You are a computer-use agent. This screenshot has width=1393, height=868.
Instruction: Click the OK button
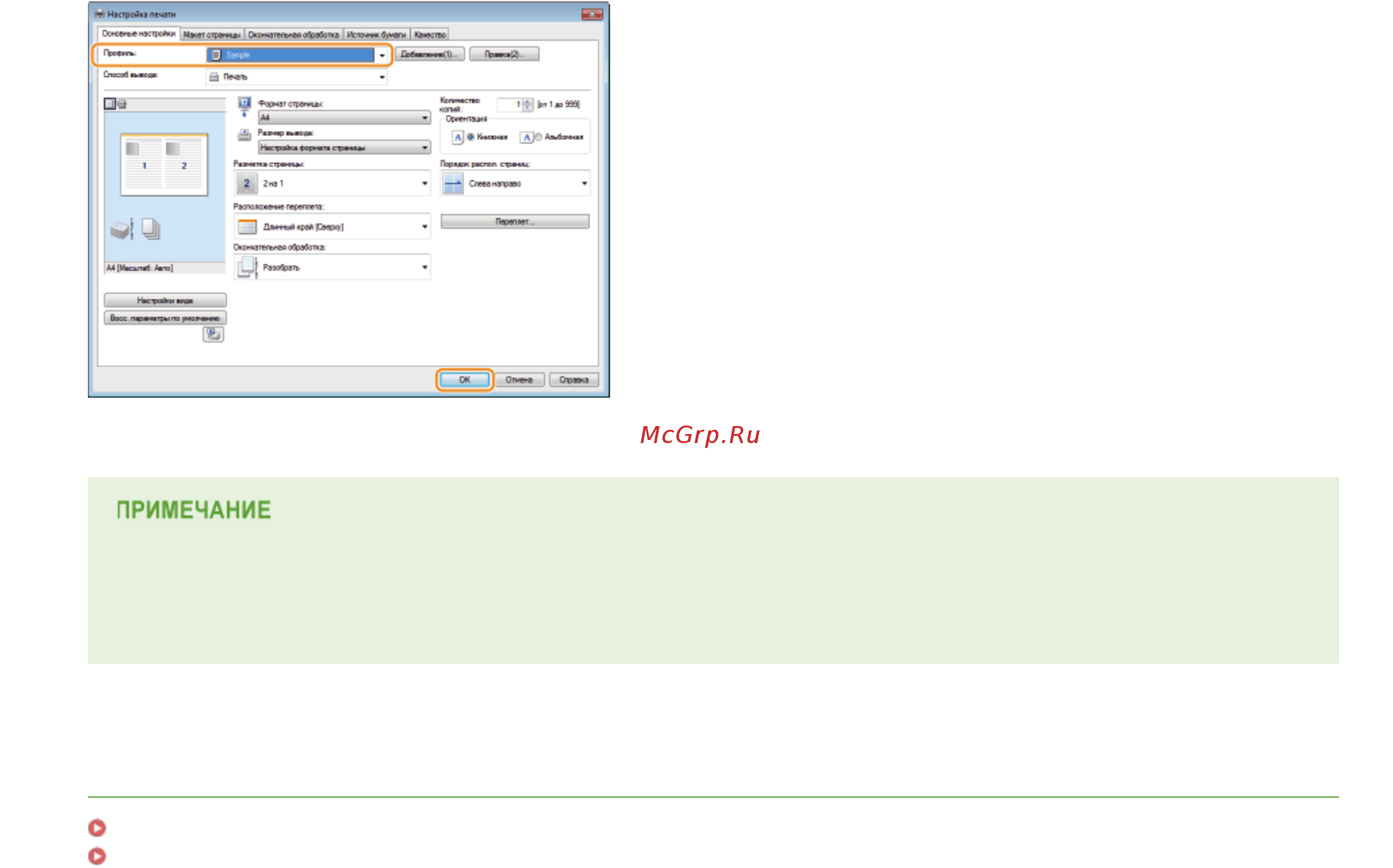[464, 379]
